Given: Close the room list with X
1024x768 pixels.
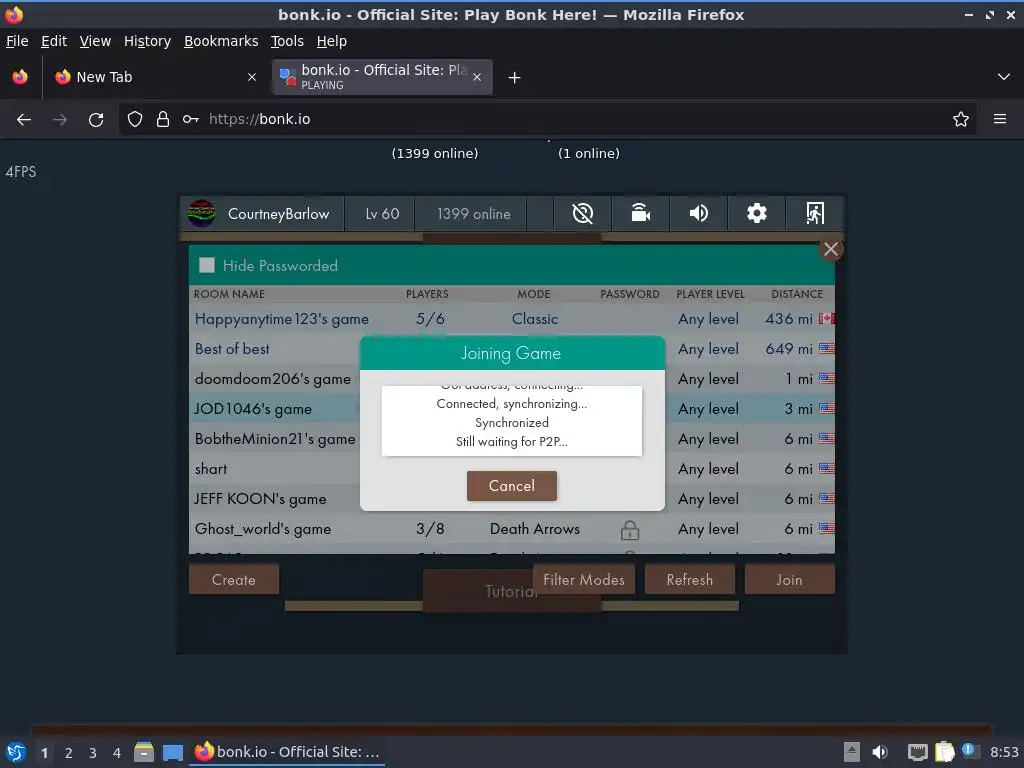Looking at the screenshot, I should pyautogui.click(x=831, y=249).
